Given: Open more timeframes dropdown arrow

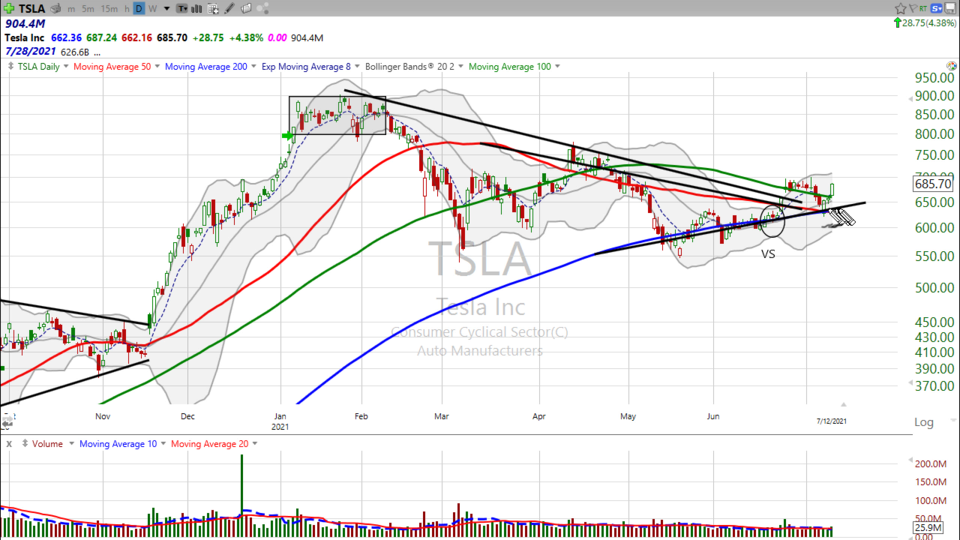Looking at the screenshot, I should [x=167, y=9].
